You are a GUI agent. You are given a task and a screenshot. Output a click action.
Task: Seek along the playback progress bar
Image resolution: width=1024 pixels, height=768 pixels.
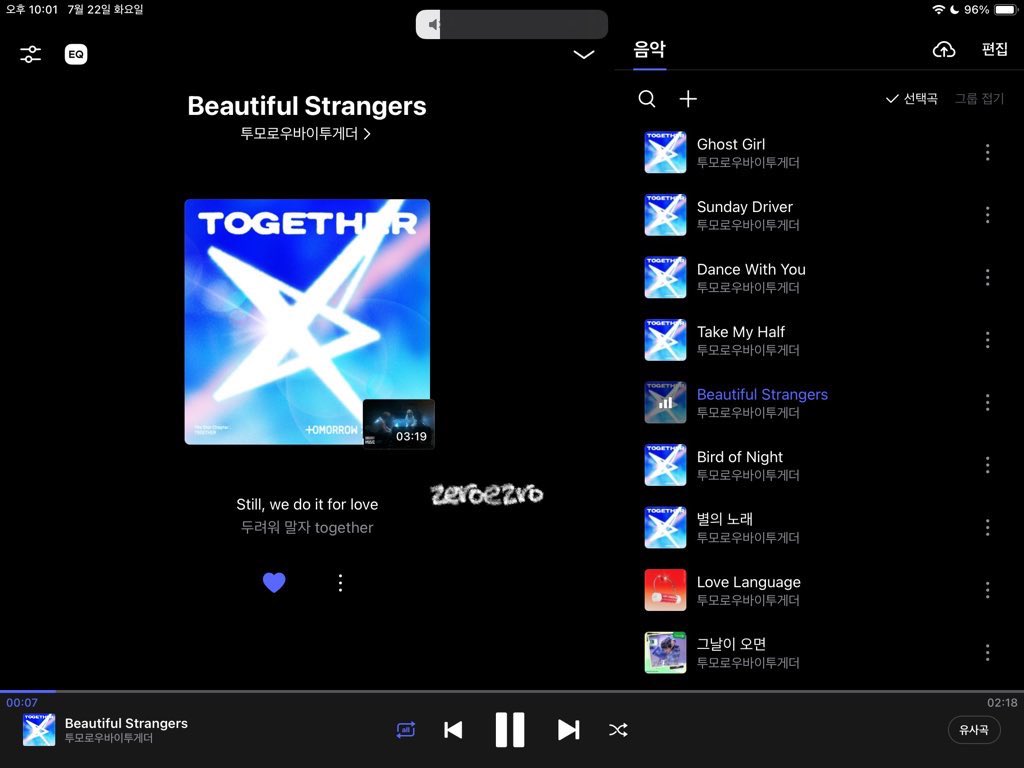(512, 691)
